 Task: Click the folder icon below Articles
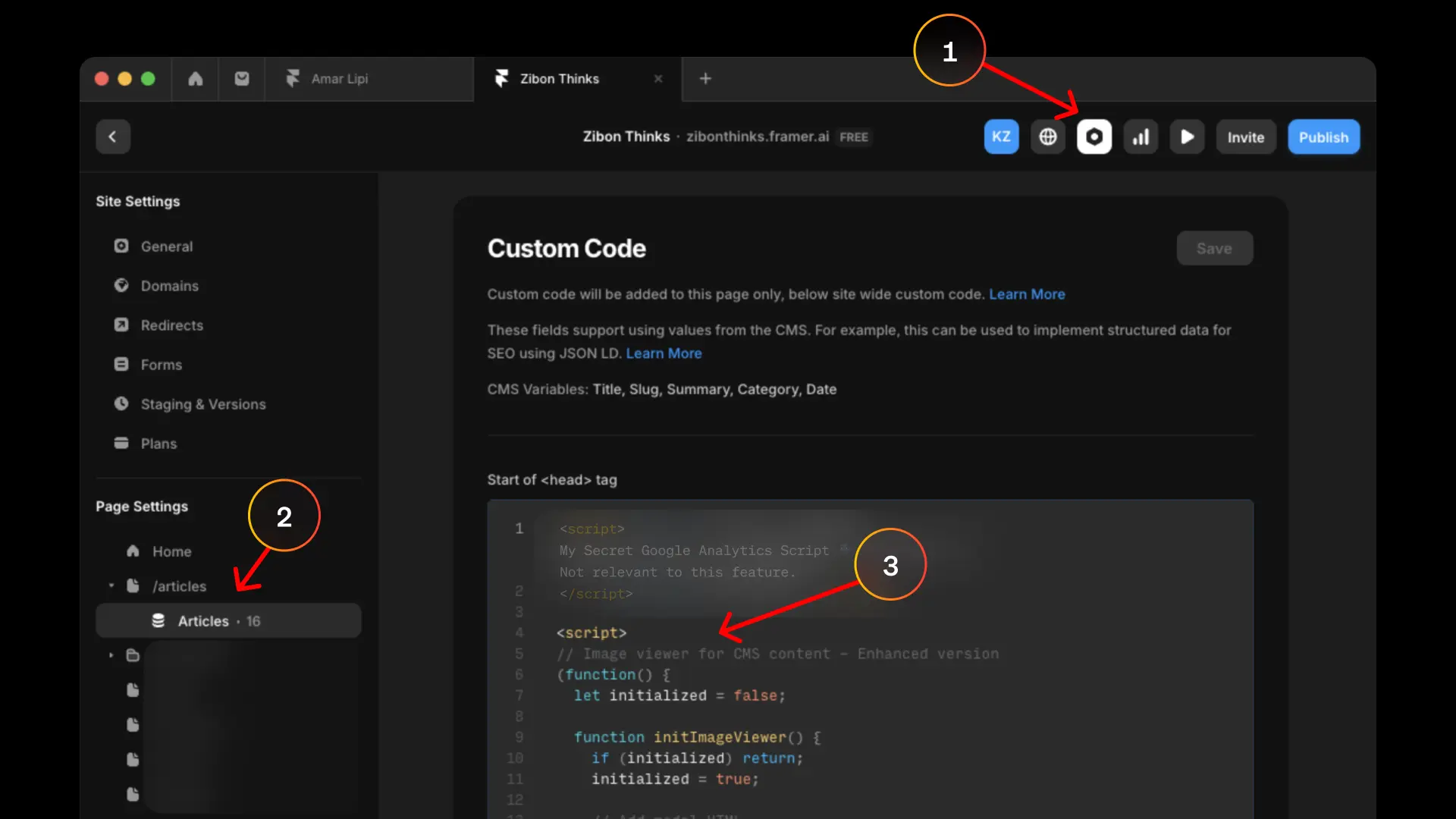(x=133, y=655)
